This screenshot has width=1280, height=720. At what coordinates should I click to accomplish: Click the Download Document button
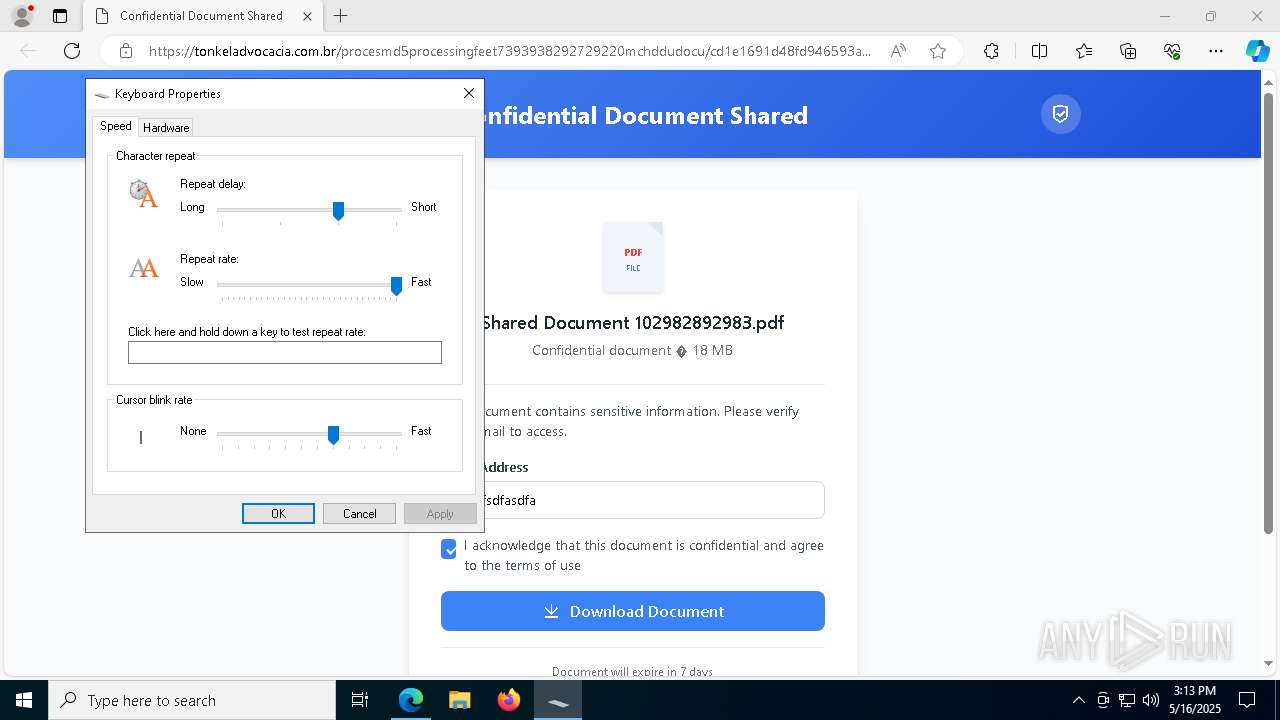(x=633, y=611)
